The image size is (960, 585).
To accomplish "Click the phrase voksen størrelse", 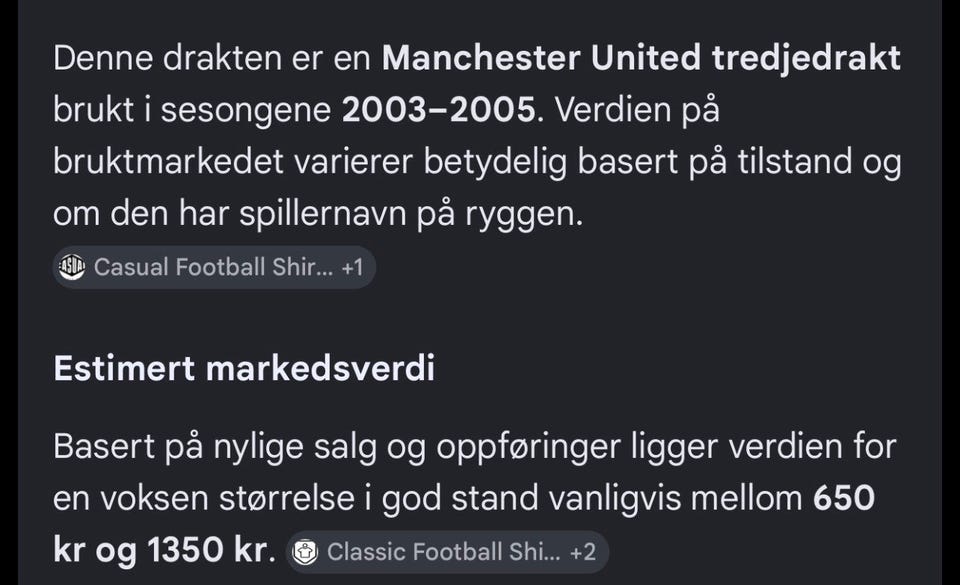I will point(227,498).
